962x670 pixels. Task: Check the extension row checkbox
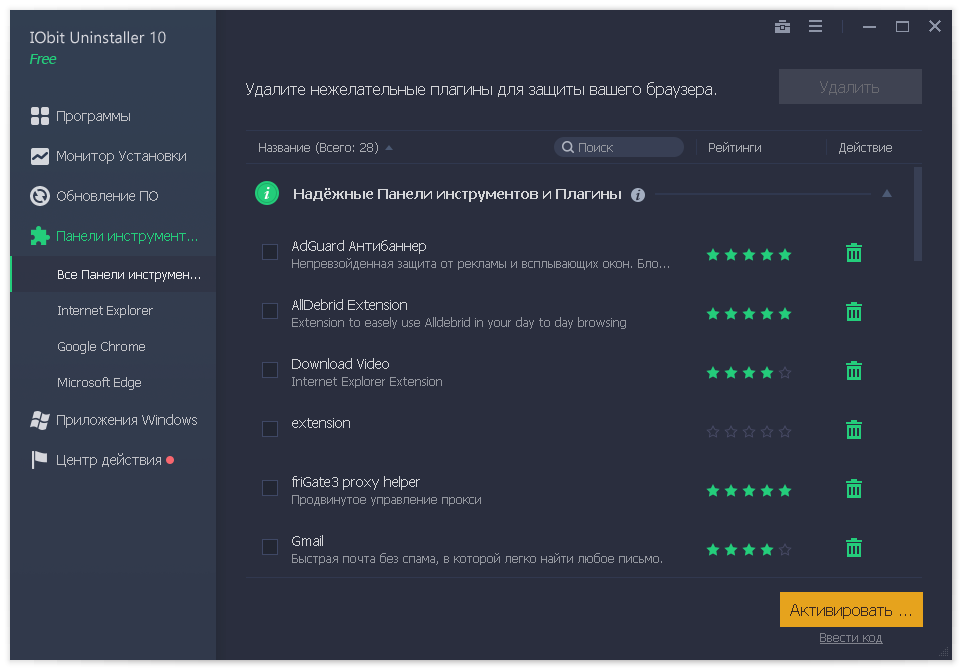(270, 429)
